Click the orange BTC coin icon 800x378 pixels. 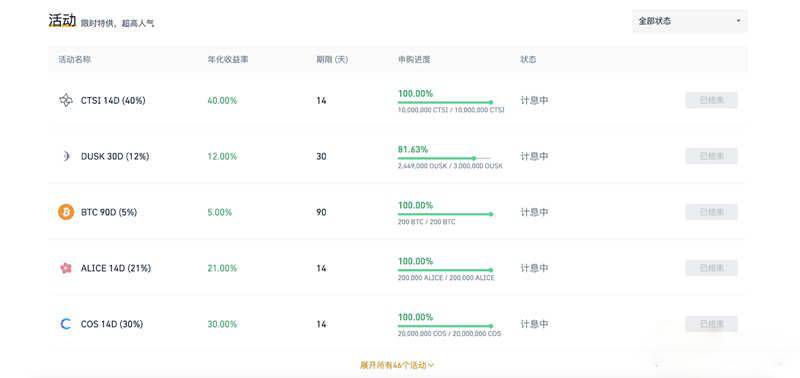point(66,212)
